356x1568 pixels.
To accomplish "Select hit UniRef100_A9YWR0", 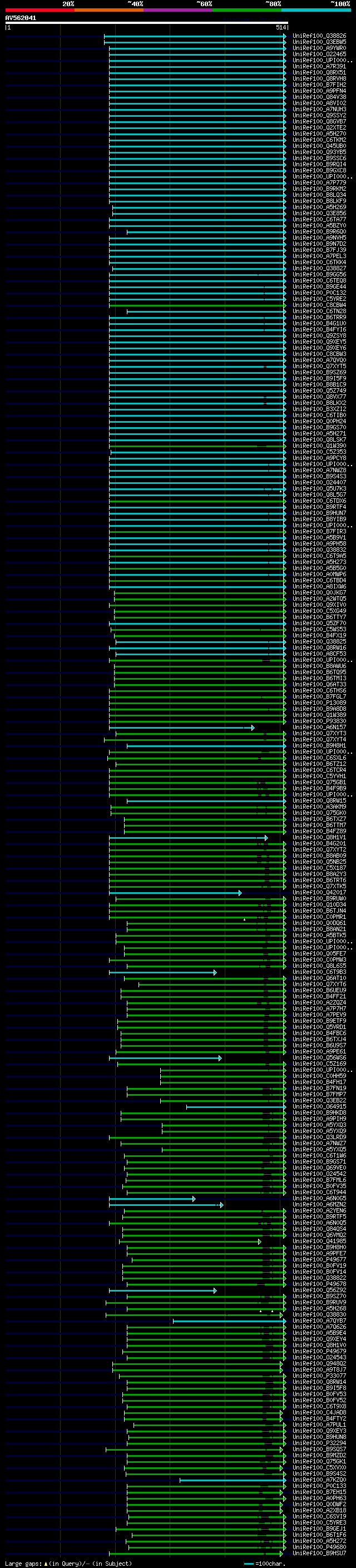I will coord(319,48).
